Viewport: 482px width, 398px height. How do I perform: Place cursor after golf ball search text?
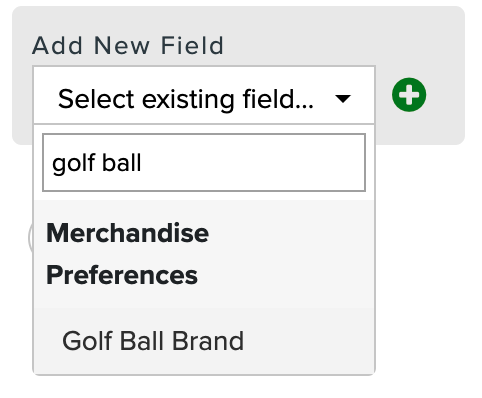pos(143,163)
